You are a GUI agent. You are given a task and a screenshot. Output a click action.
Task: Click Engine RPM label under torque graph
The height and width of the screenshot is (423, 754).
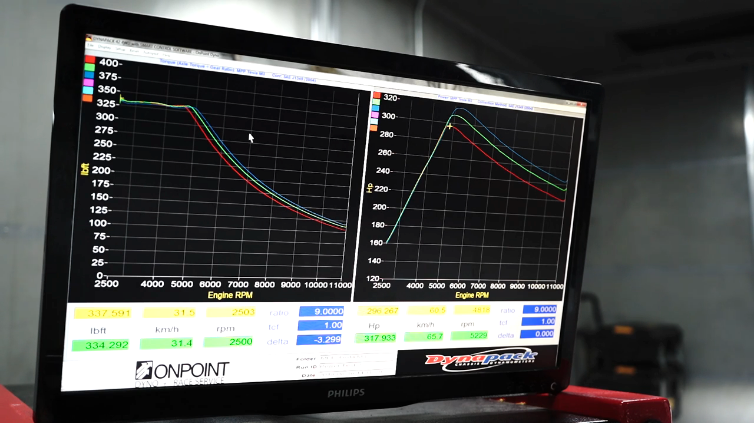pos(230,295)
